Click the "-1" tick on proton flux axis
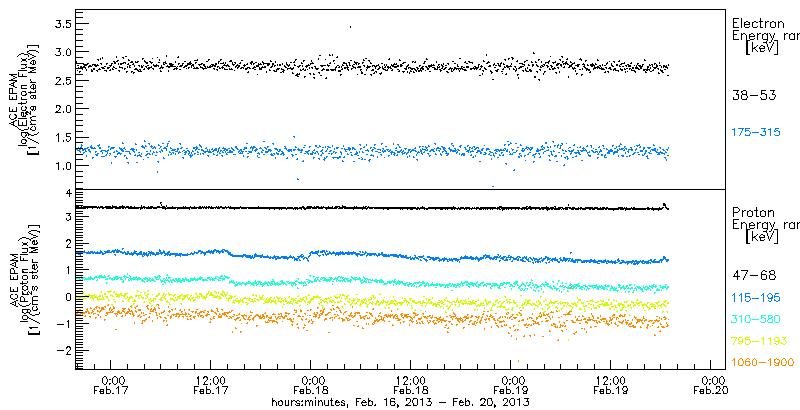Screen dimensions: 800x410 pyautogui.click(x=62, y=323)
